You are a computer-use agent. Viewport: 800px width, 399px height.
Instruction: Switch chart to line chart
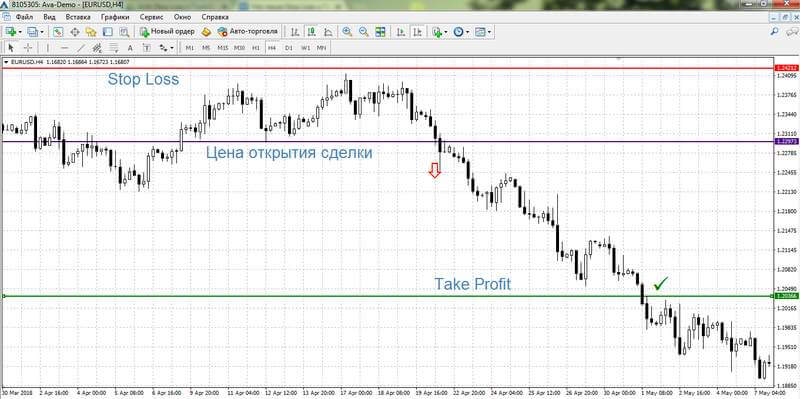(x=328, y=32)
